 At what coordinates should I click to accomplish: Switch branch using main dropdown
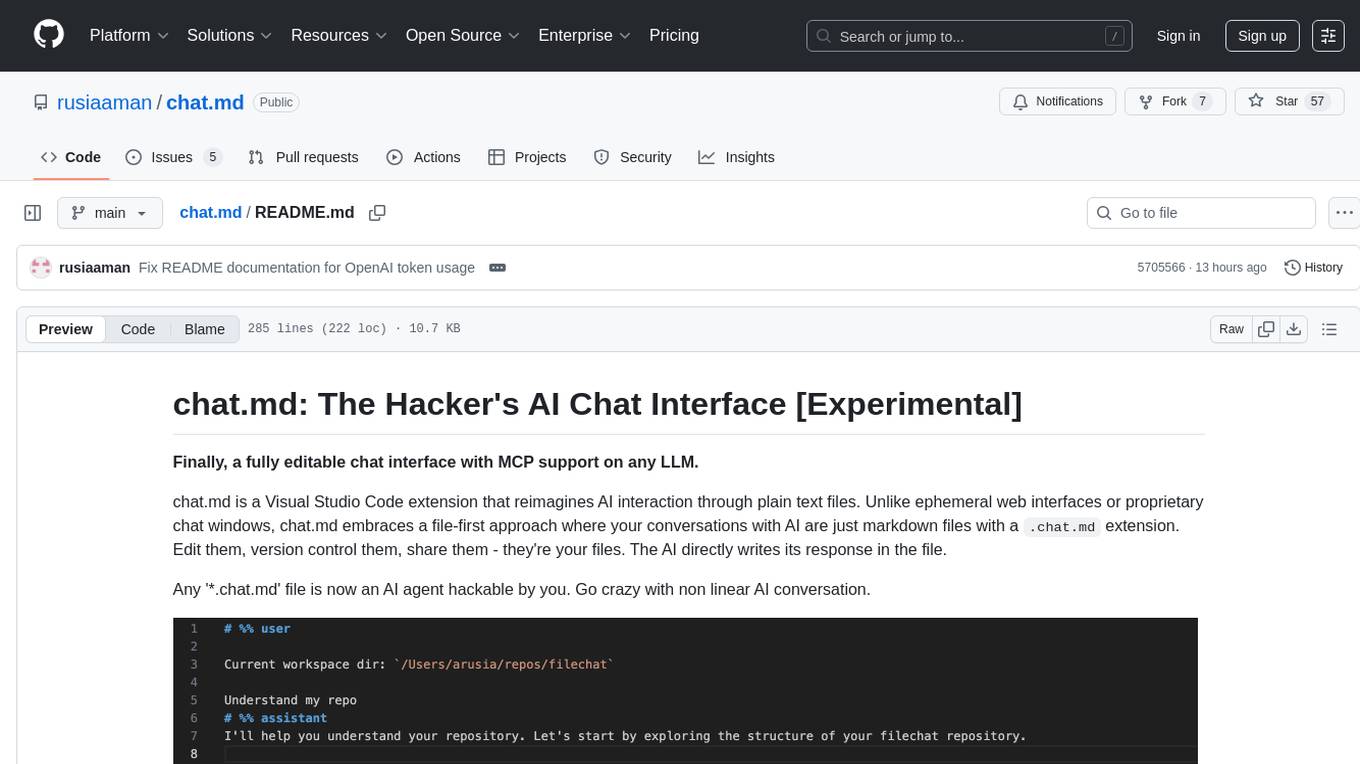tap(110, 213)
